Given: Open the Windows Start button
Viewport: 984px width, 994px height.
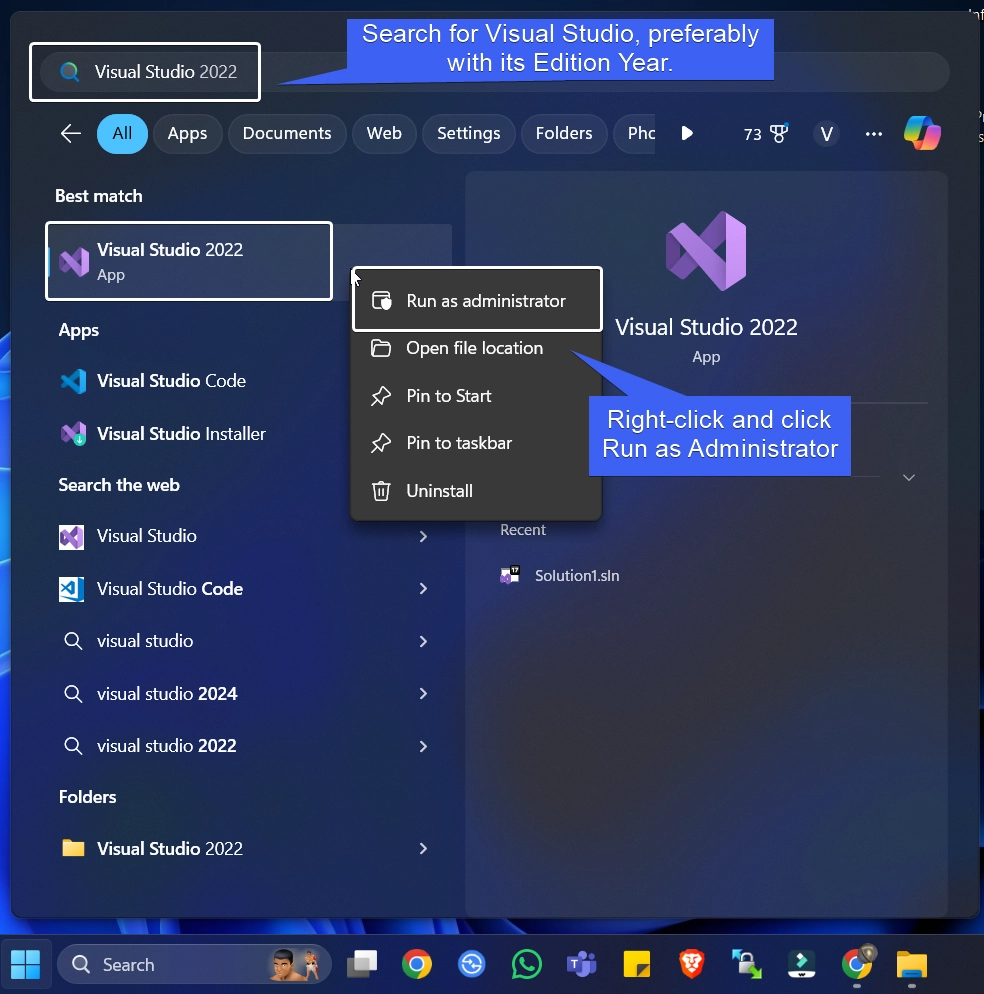Looking at the screenshot, I should point(25,964).
